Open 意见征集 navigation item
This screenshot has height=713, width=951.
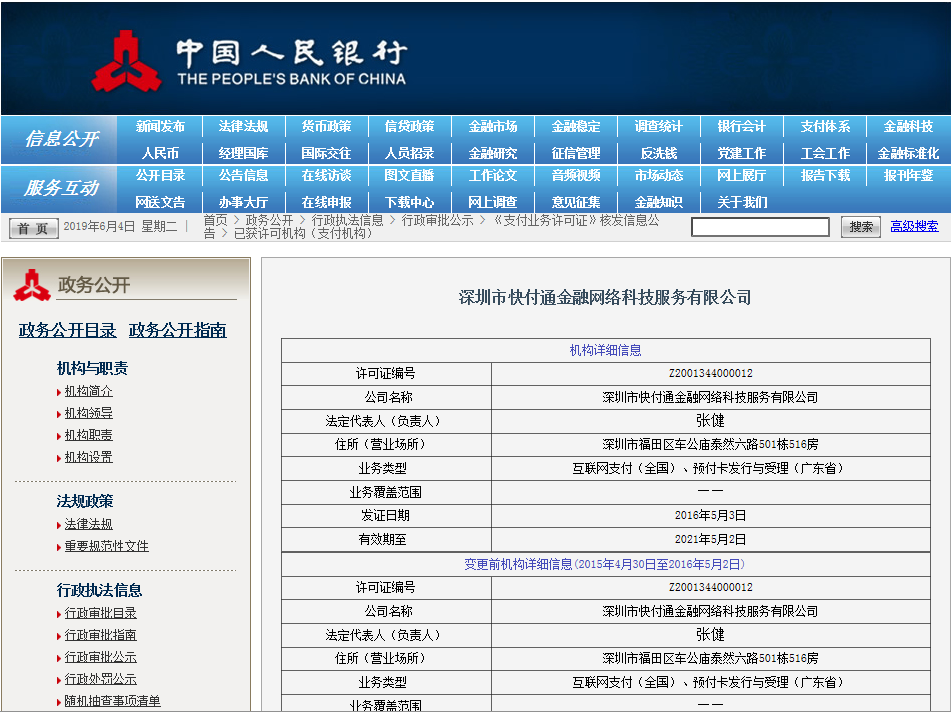coord(576,203)
